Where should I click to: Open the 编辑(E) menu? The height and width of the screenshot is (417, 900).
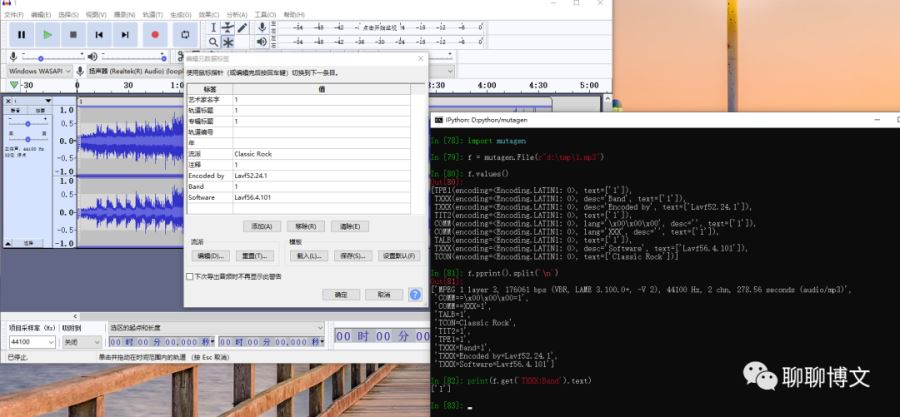41,14
